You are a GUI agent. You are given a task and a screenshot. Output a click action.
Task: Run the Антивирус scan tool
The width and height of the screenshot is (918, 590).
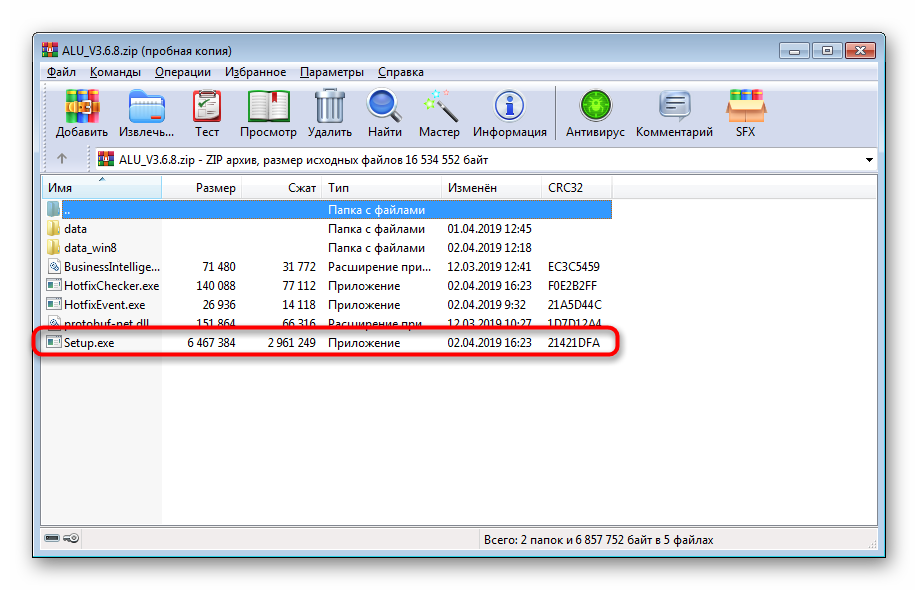pos(595,108)
